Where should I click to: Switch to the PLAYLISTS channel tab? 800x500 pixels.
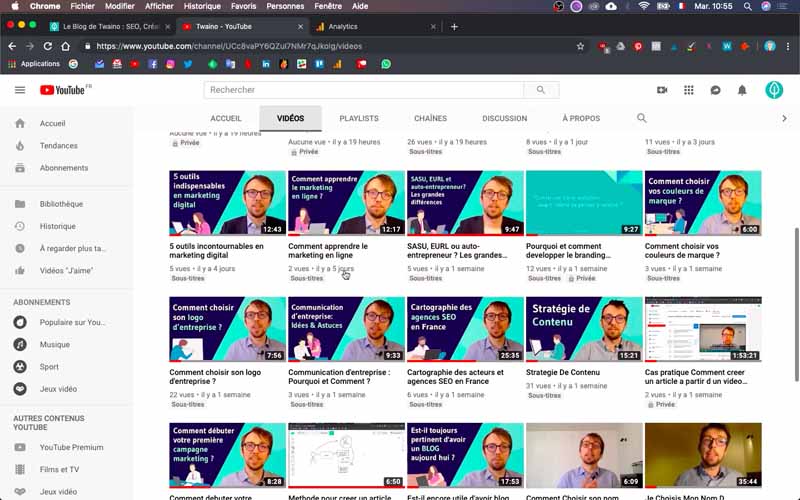(359, 118)
